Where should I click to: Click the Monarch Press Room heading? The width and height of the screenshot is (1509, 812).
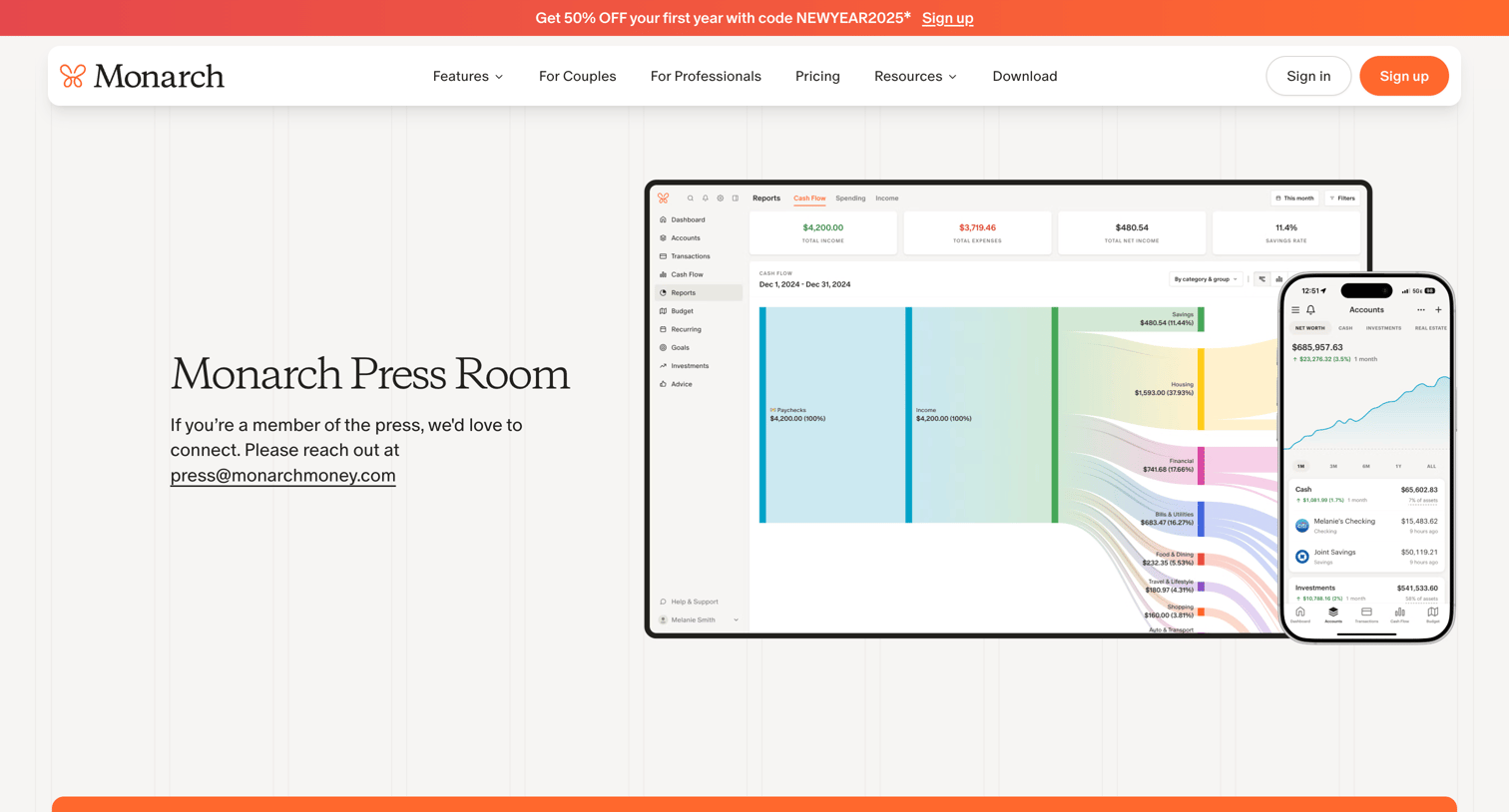coord(369,374)
